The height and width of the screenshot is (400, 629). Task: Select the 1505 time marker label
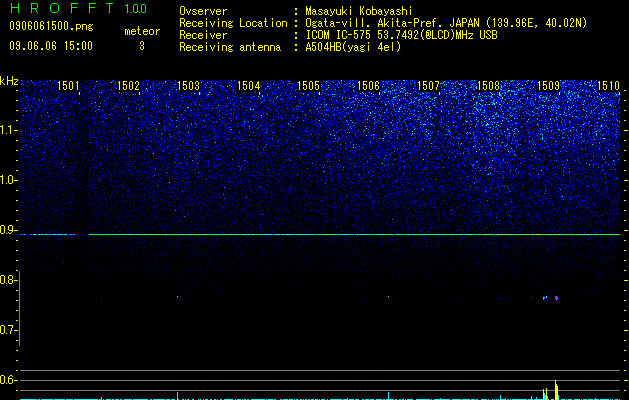[x=308, y=85]
